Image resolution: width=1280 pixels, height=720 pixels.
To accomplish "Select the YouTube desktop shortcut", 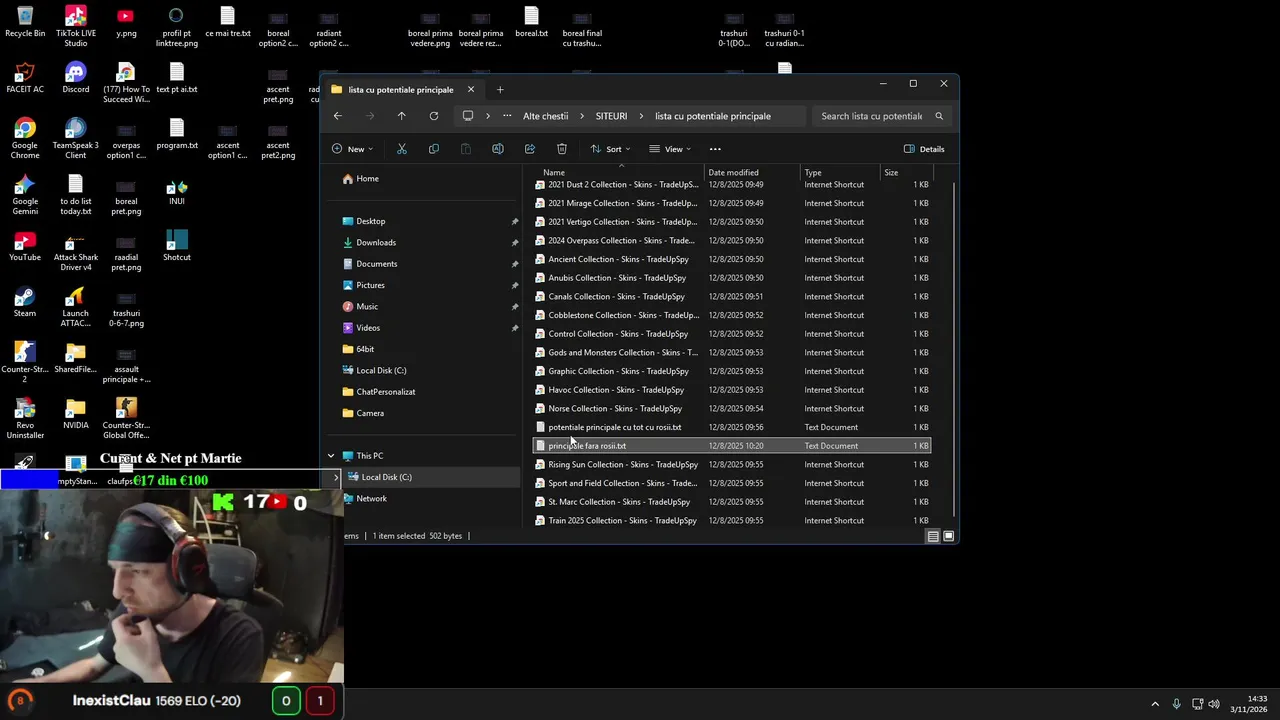I will tap(25, 246).
